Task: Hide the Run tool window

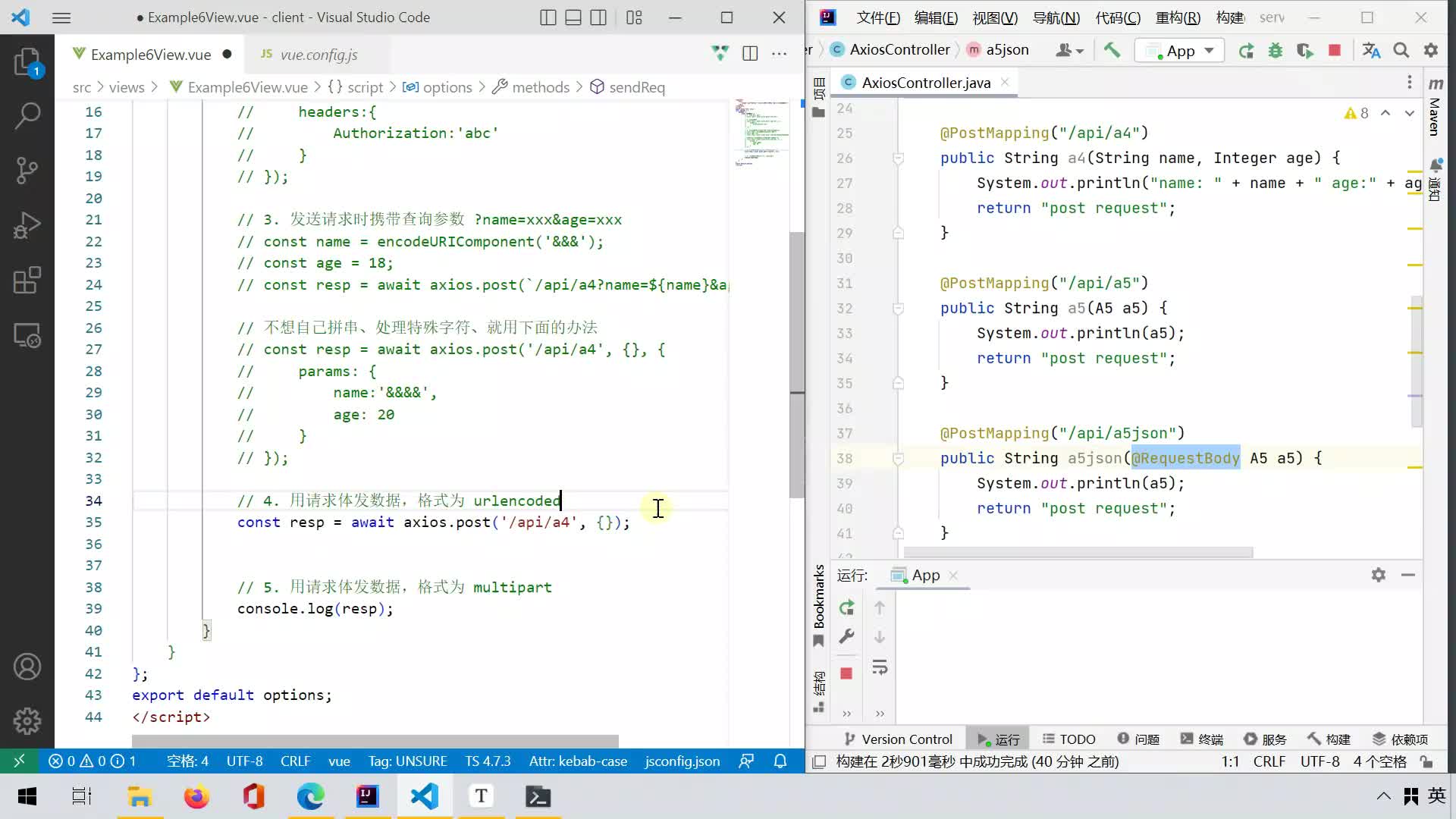Action: (x=1408, y=575)
